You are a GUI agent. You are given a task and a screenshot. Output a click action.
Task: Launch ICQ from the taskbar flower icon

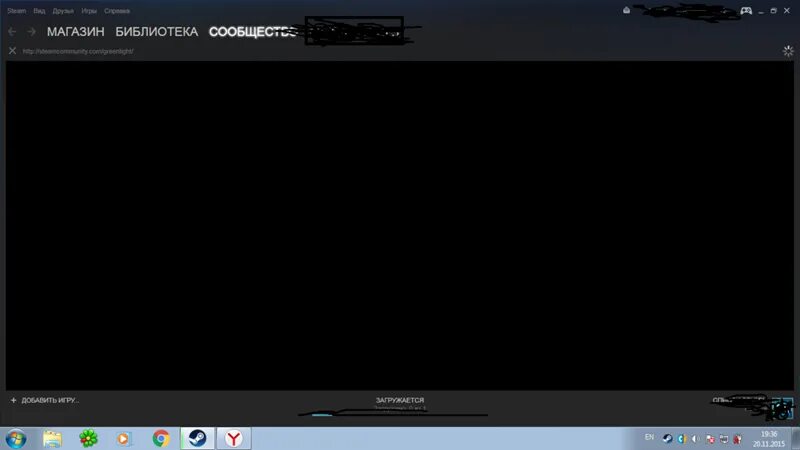88,439
